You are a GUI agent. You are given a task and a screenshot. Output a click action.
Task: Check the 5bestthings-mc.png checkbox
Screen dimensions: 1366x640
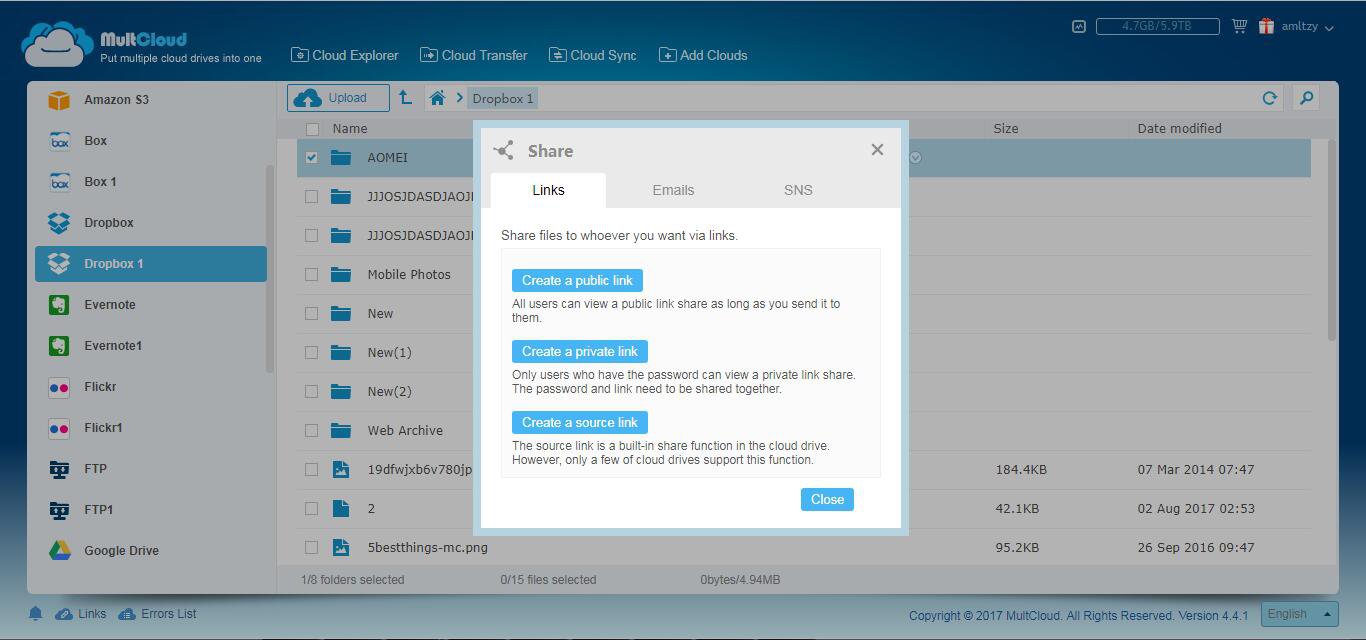click(x=312, y=548)
